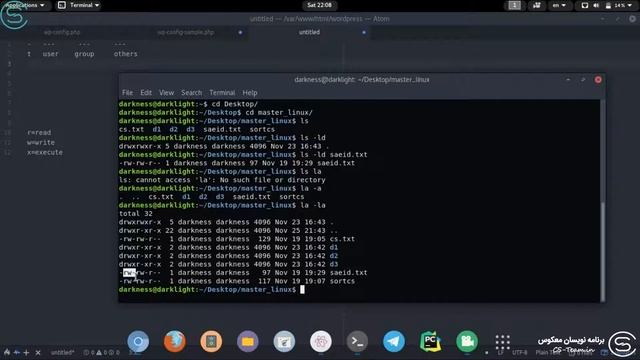Screen dimensions: 640x360
Task: Click Plain Text grammar selector in Atom
Action: [548, 352]
